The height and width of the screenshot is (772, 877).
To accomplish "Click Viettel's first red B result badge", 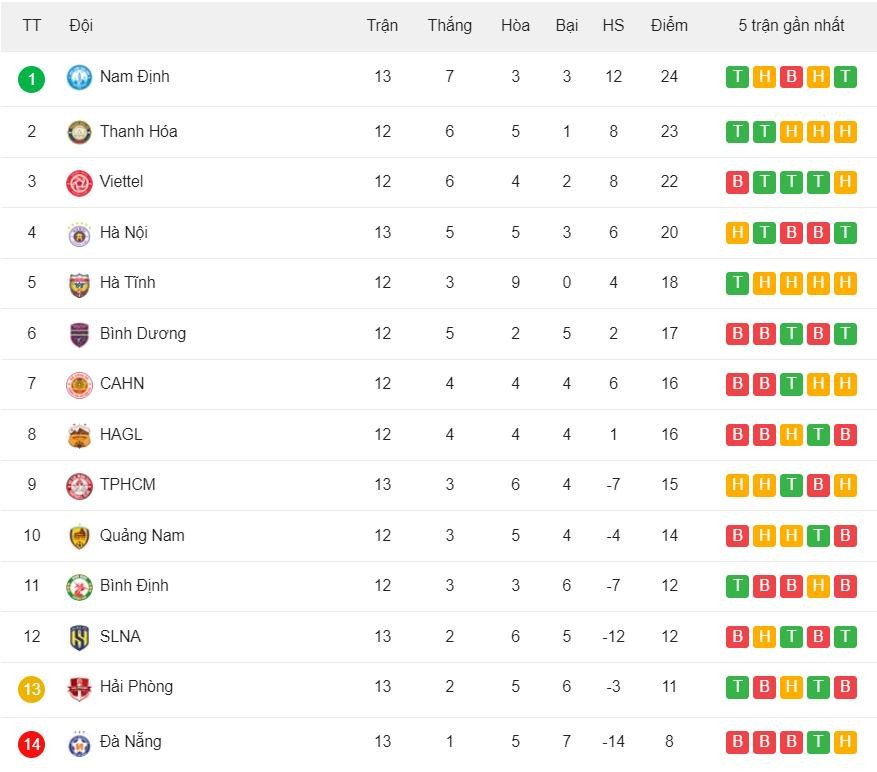I will (x=737, y=182).
